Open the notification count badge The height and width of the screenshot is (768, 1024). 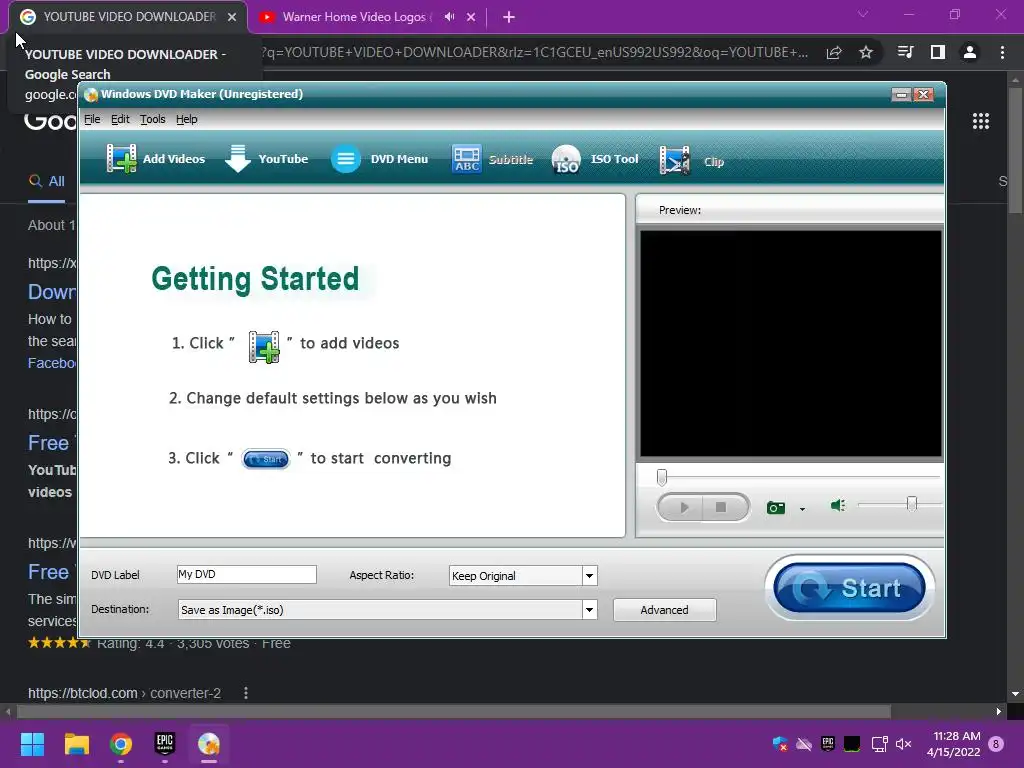(997, 744)
